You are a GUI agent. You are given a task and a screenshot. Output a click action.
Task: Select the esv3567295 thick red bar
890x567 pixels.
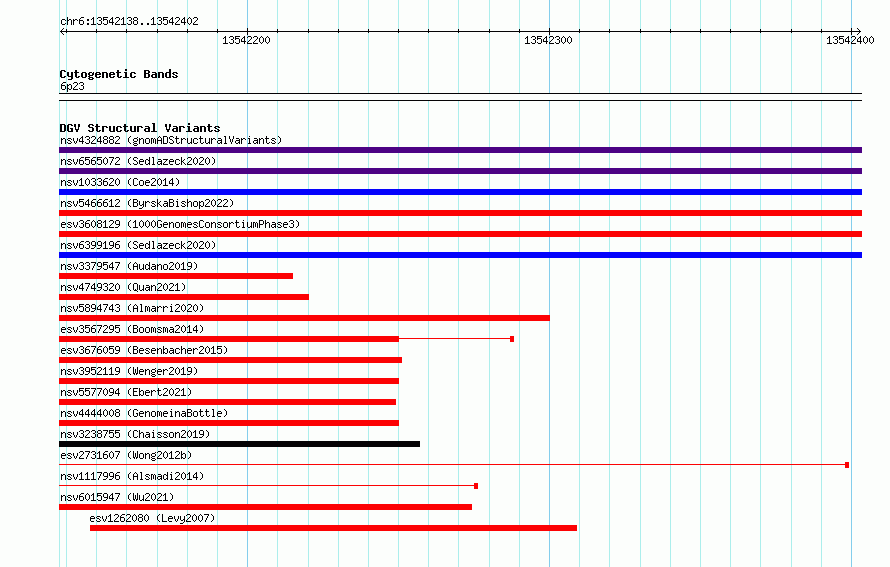pos(229,339)
